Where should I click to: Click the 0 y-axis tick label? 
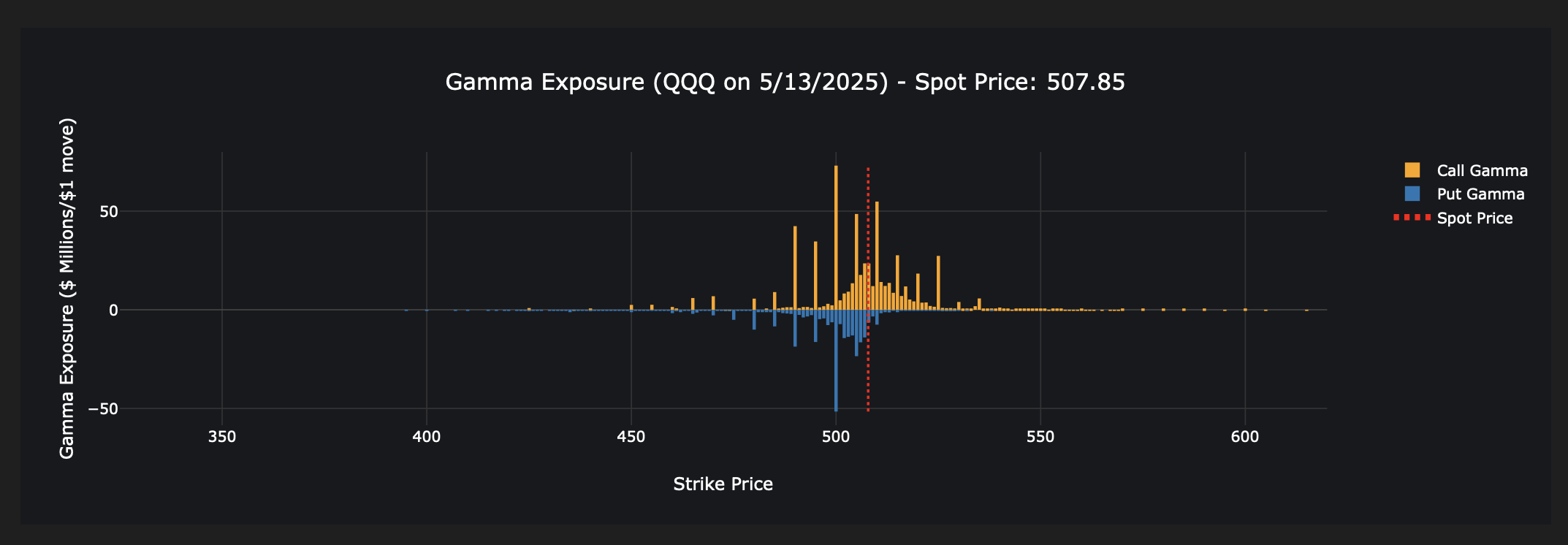113,310
